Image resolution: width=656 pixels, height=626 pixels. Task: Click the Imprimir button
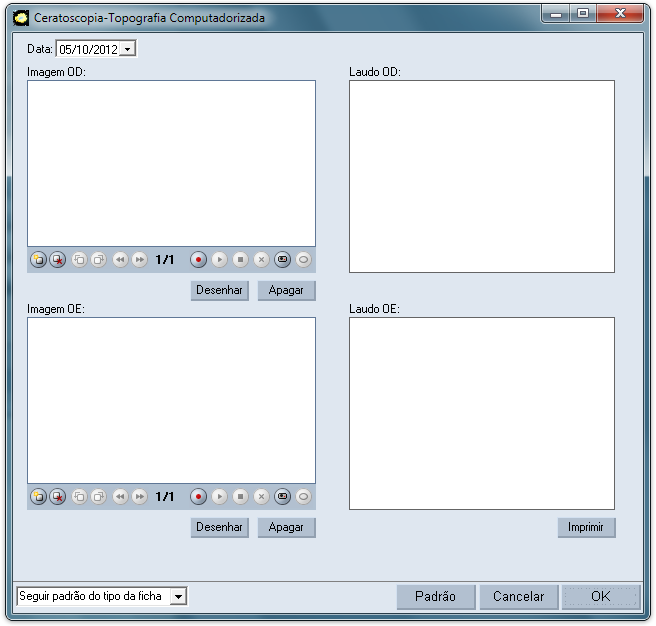point(587,527)
